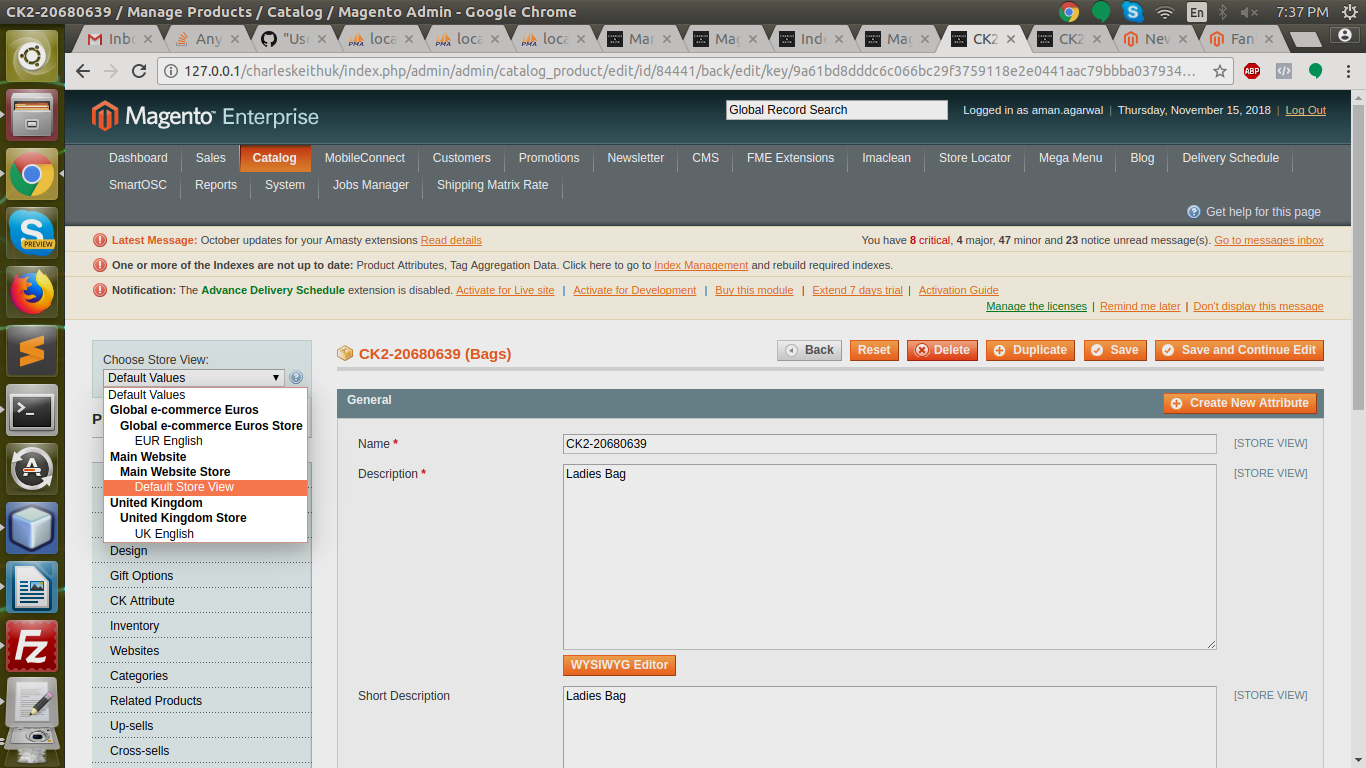The width and height of the screenshot is (1366, 768).
Task: Open the Get help for this page icon
Action: pyautogui.click(x=1193, y=211)
